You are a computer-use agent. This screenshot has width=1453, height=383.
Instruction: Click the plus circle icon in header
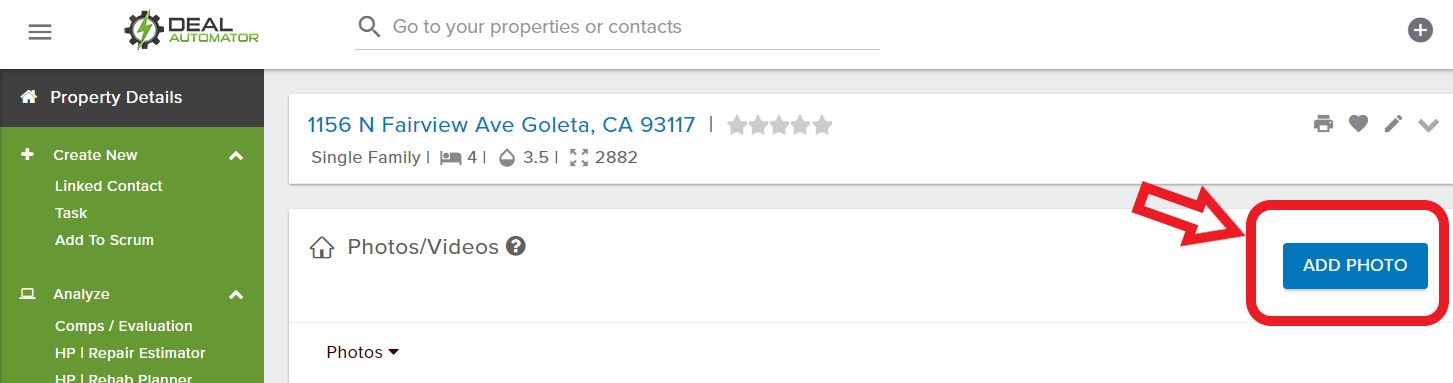(x=1420, y=30)
